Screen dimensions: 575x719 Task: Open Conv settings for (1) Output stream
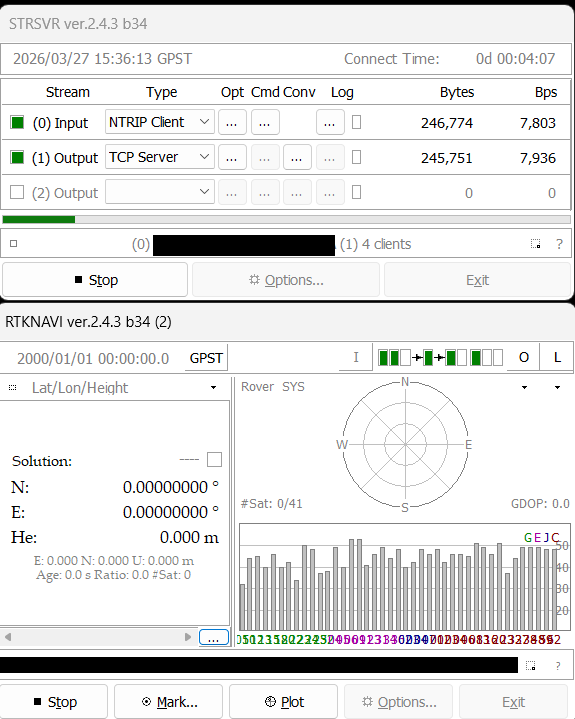(x=297, y=157)
